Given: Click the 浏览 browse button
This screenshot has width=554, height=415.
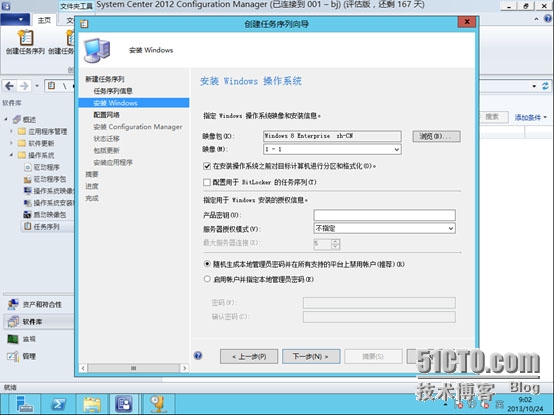Looking at the screenshot, I should [436, 136].
